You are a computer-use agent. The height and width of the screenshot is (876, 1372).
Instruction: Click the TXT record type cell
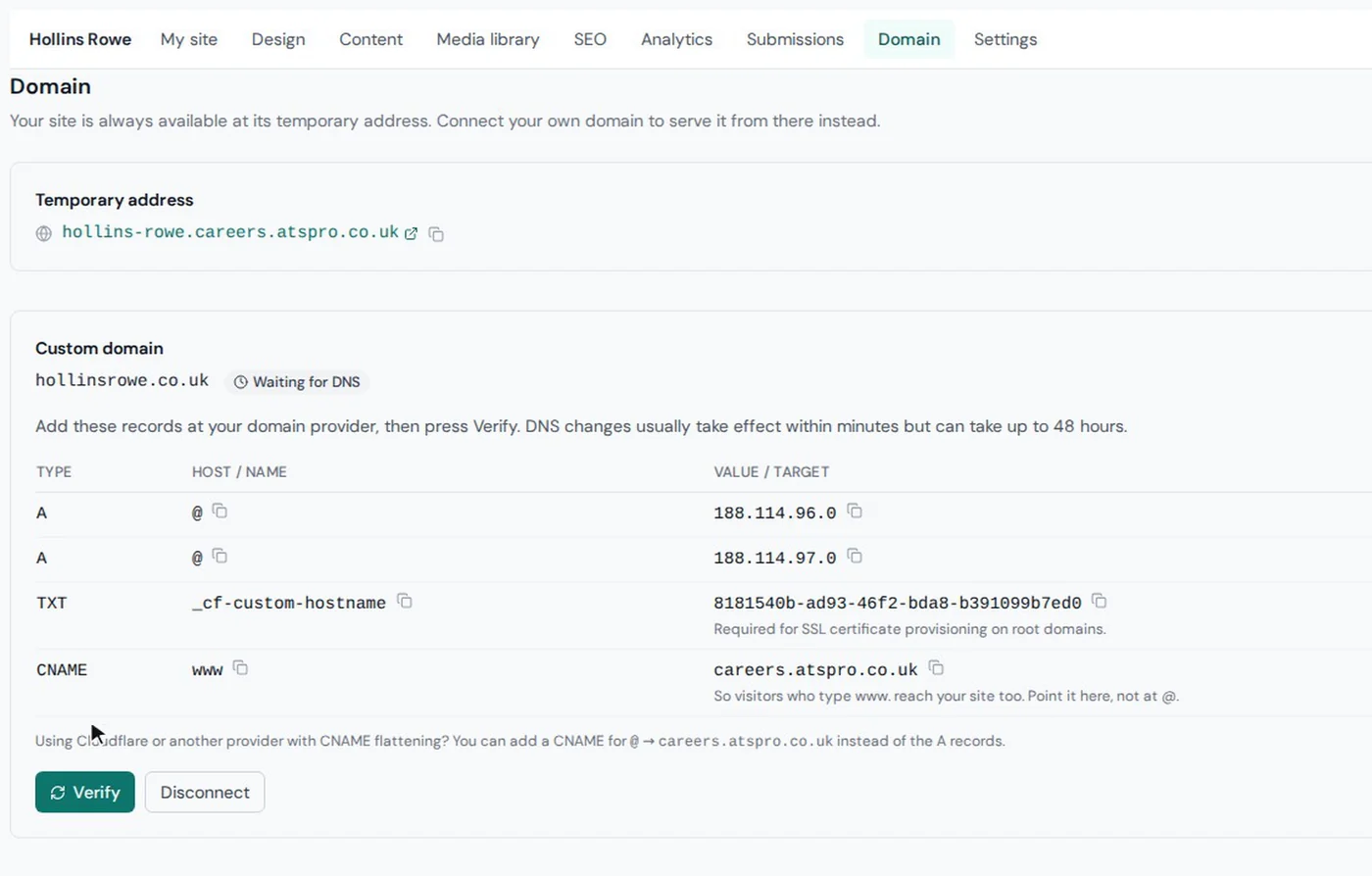coord(52,604)
